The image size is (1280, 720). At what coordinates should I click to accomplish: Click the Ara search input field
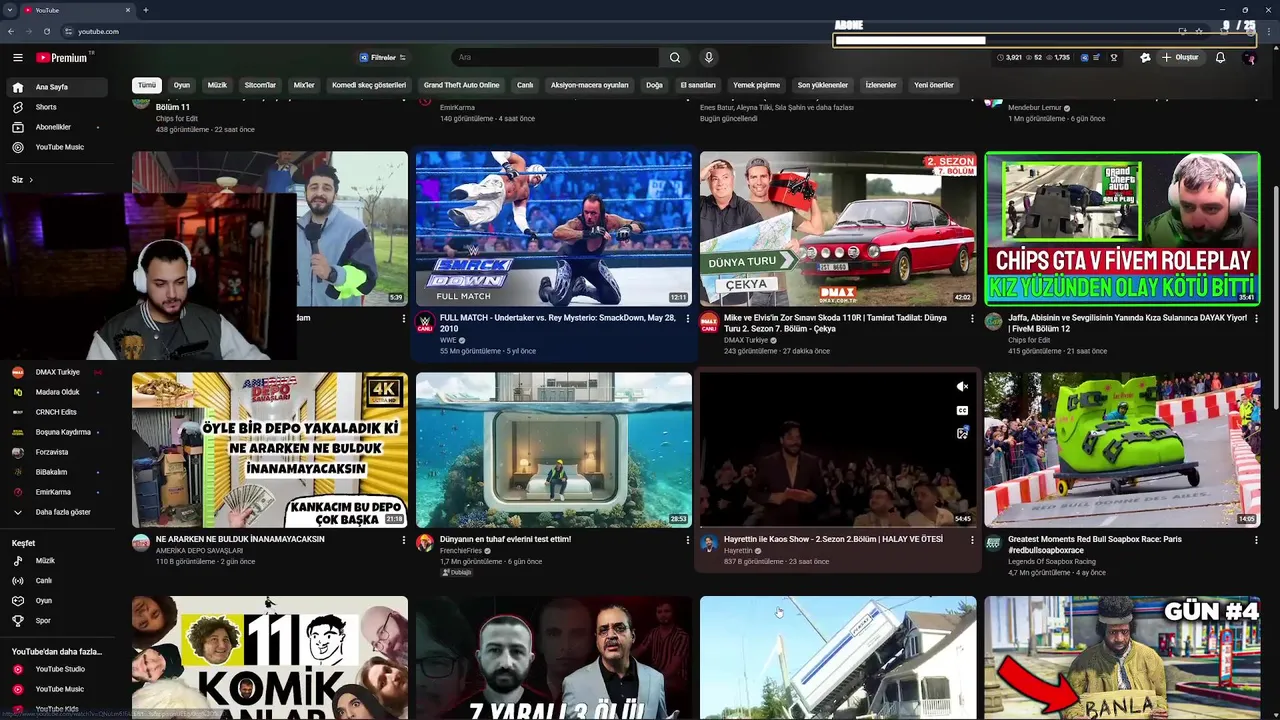(x=555, y=58)
